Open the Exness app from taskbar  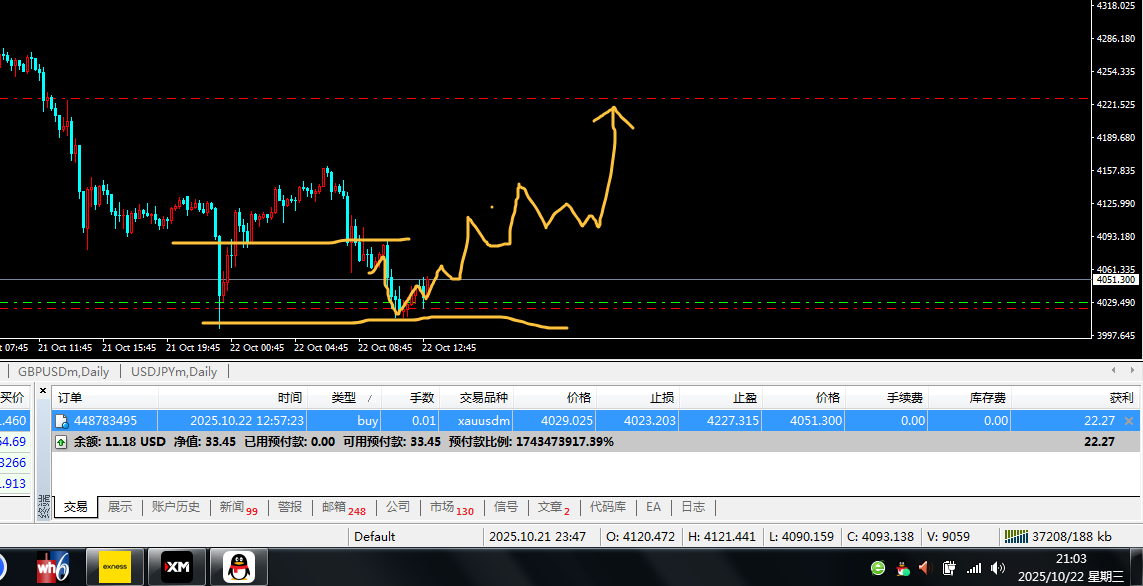click(115, 567)
